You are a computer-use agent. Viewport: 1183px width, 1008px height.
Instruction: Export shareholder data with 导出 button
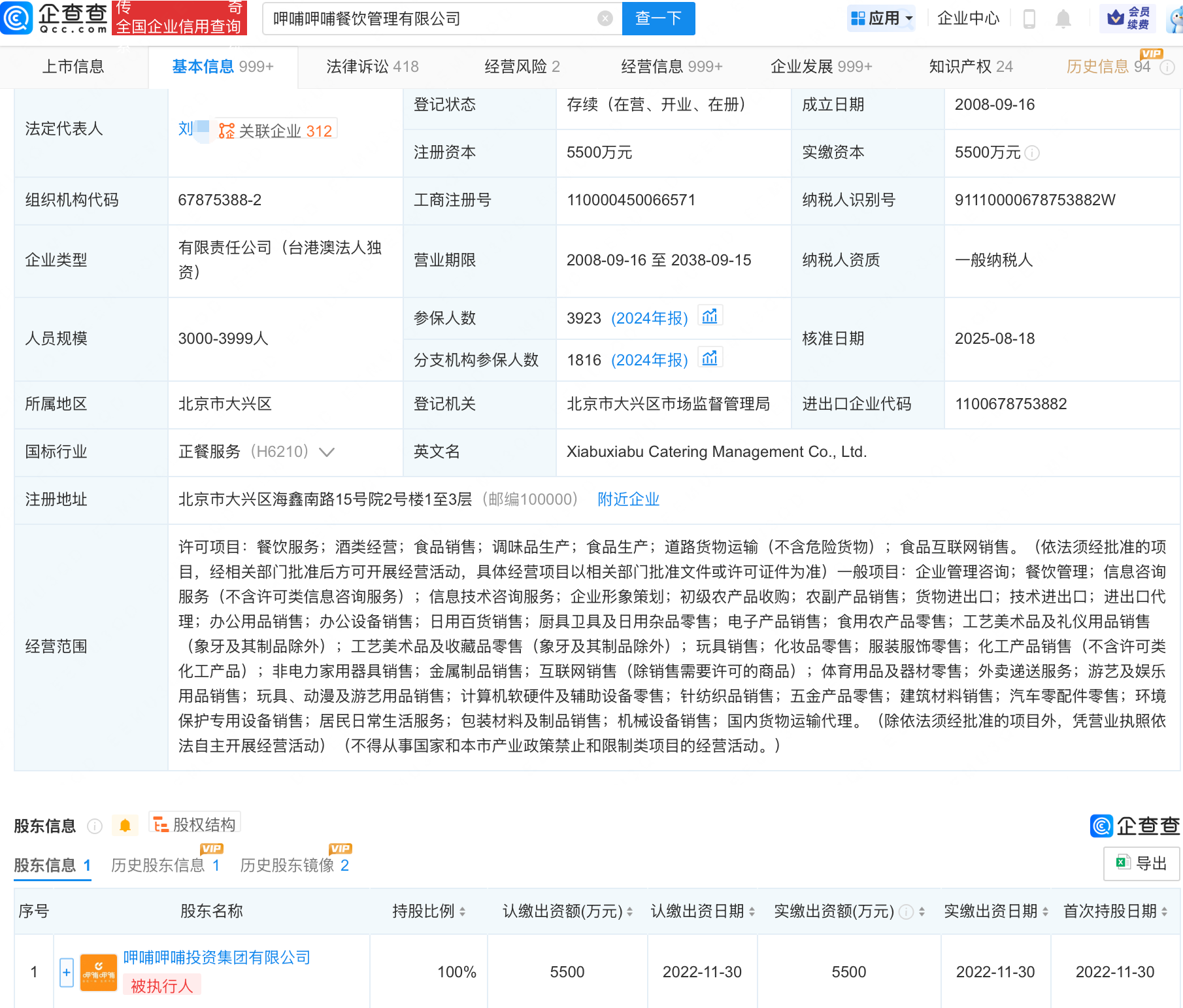pyautogui.click(x=1141, y=864)
